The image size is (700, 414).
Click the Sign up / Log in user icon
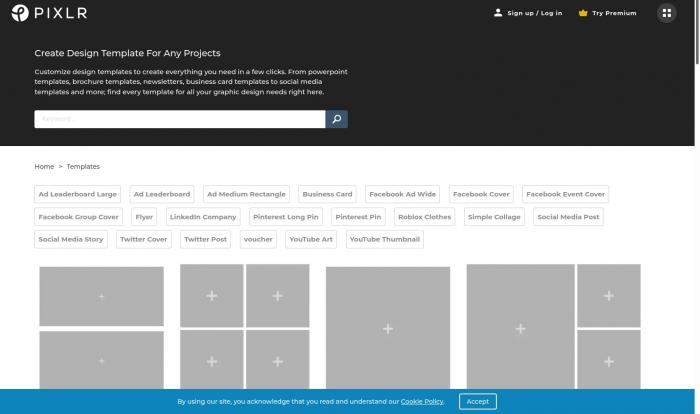(x=498, y=13)
